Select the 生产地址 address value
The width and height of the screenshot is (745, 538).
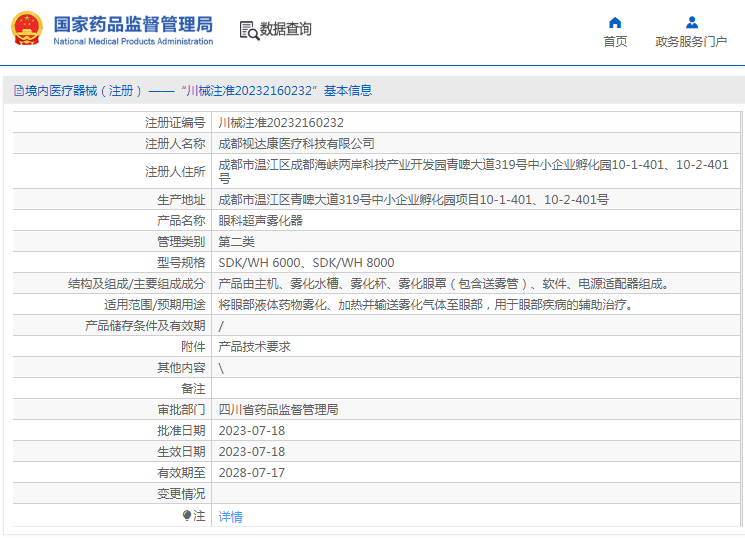(413, 200)
